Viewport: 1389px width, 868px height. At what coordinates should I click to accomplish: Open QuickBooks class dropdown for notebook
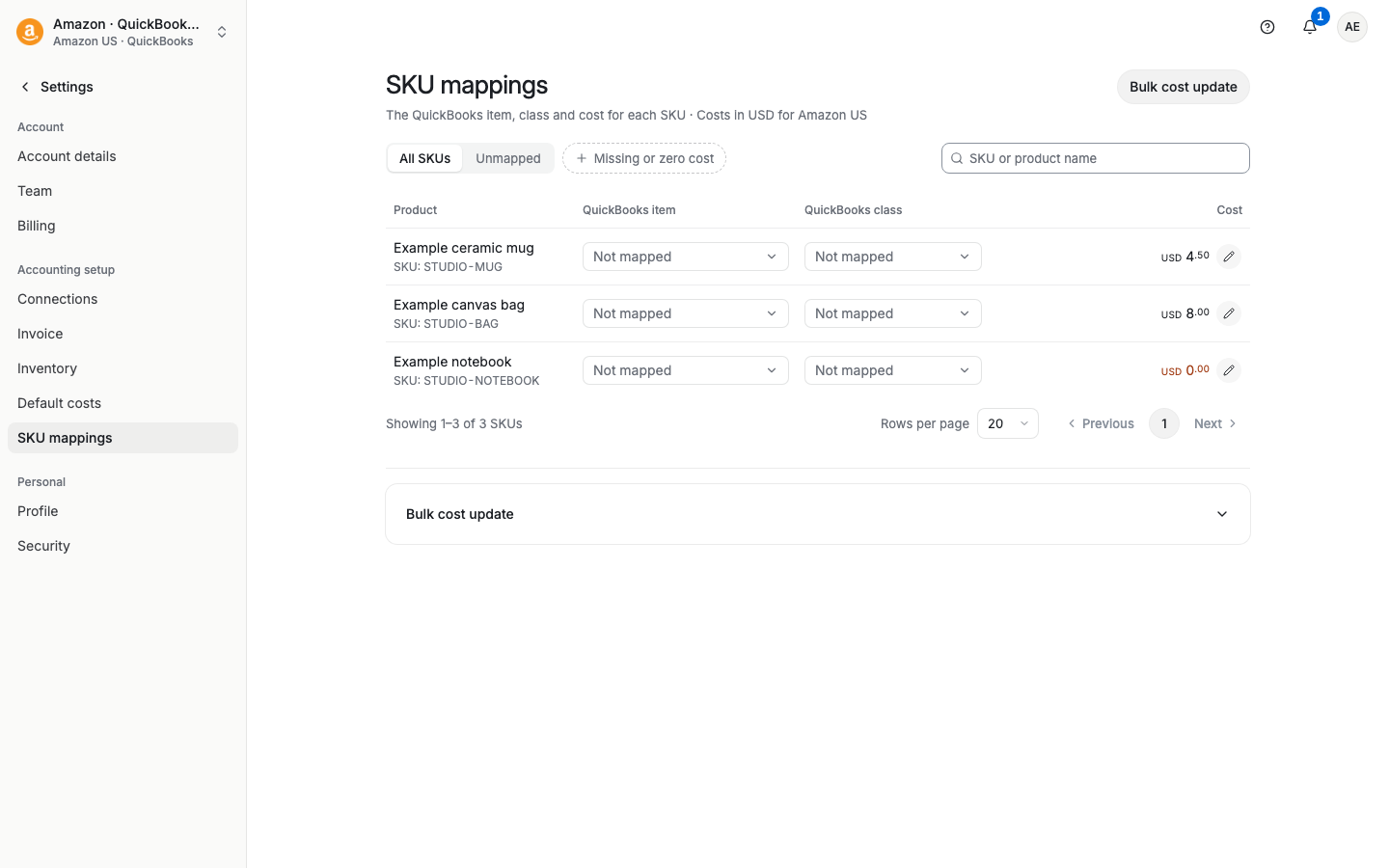(893, 370)
